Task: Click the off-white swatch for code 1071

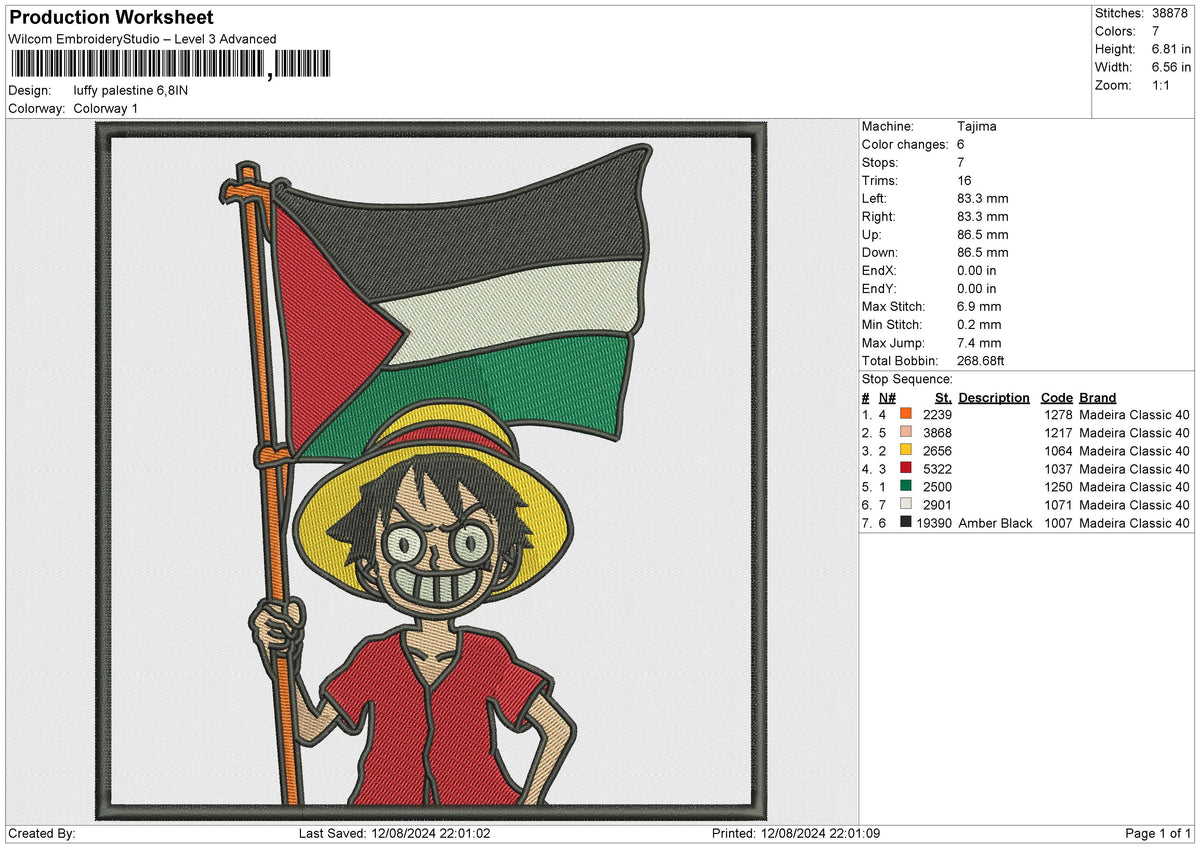Action: tap(906, 503)
